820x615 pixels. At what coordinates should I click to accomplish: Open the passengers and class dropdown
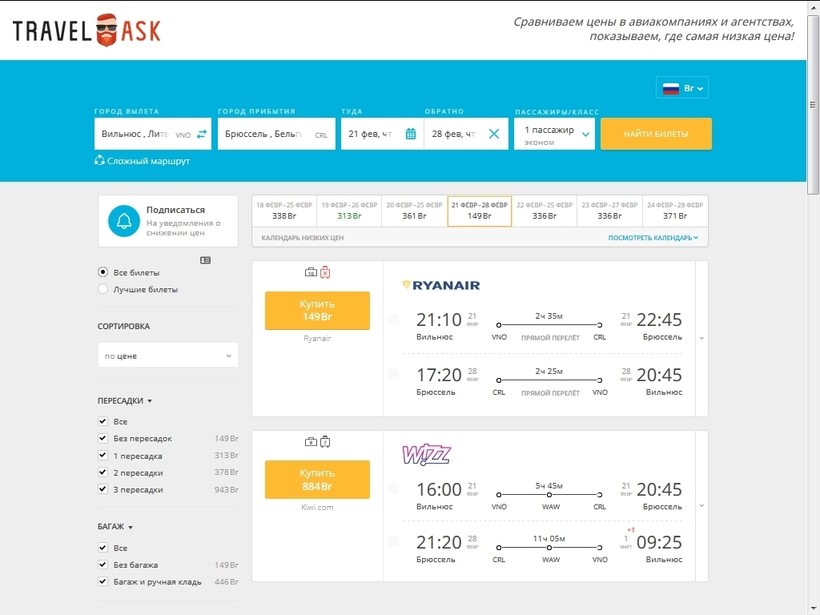tap(554, 134)
